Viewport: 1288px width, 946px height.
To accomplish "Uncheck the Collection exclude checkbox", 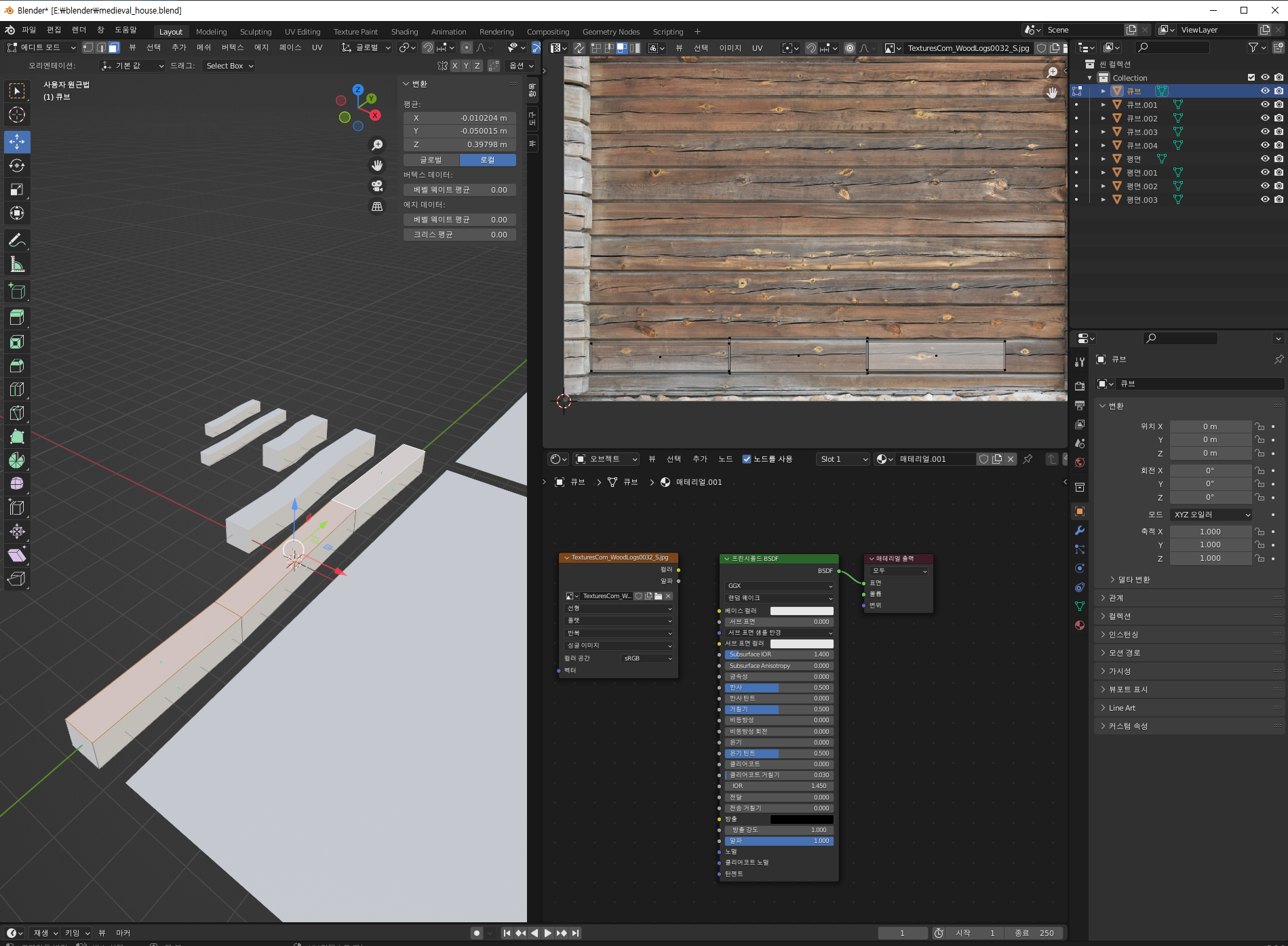I will (1251, 77).
